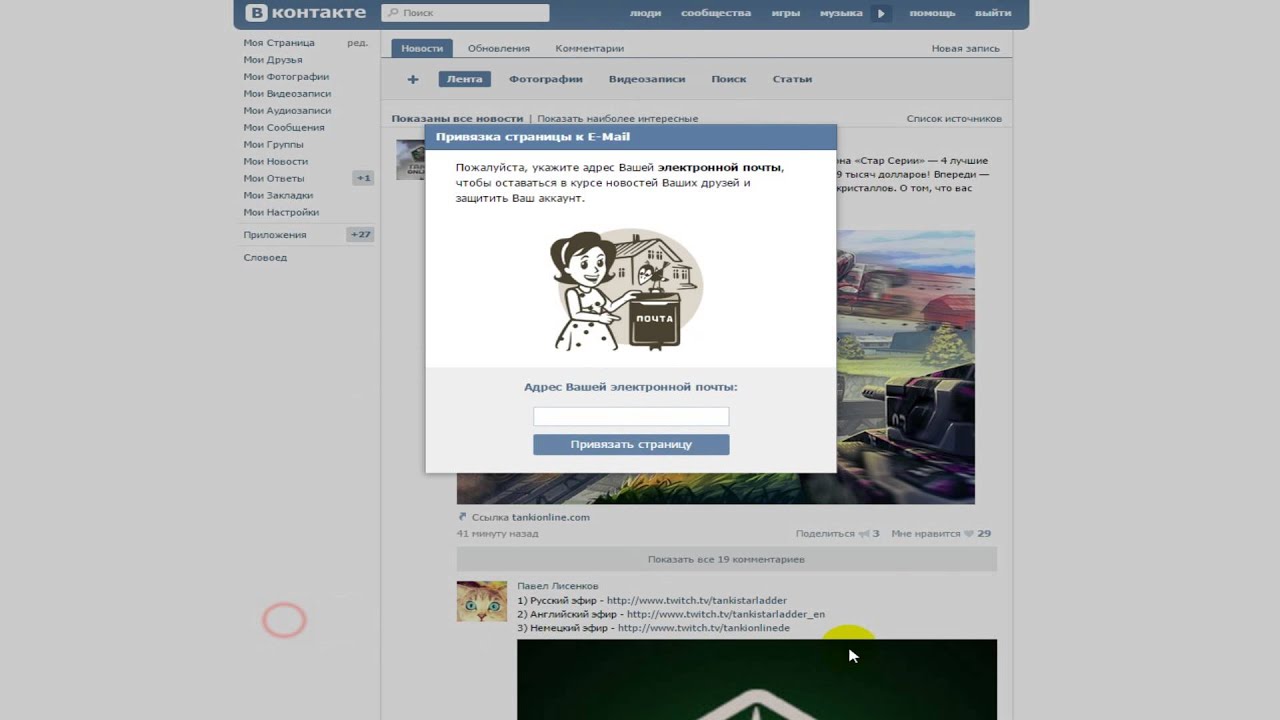Click the VKontakte logo
Screen dimensions: 1280x720
point(305,13)
